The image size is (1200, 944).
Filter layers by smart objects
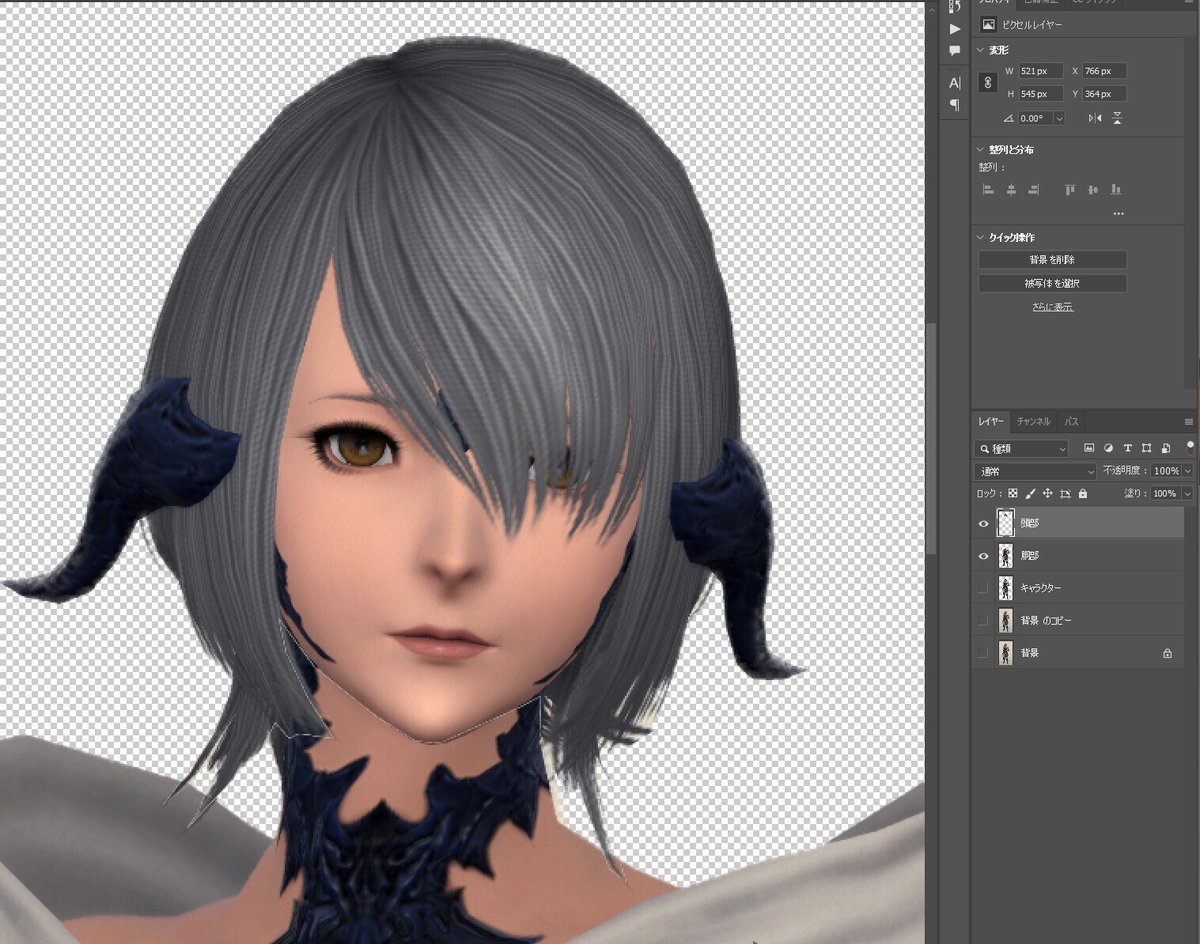point(1166,448)
